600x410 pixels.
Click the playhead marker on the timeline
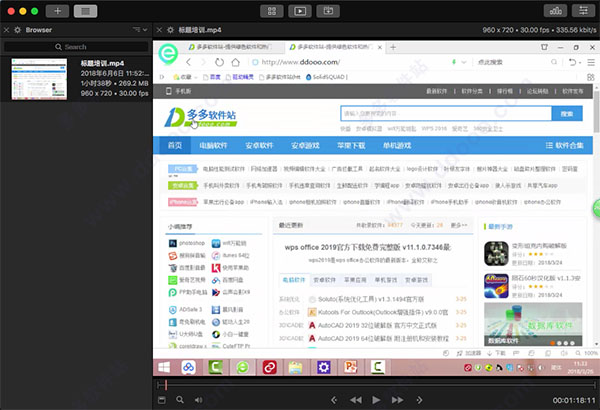166,385
